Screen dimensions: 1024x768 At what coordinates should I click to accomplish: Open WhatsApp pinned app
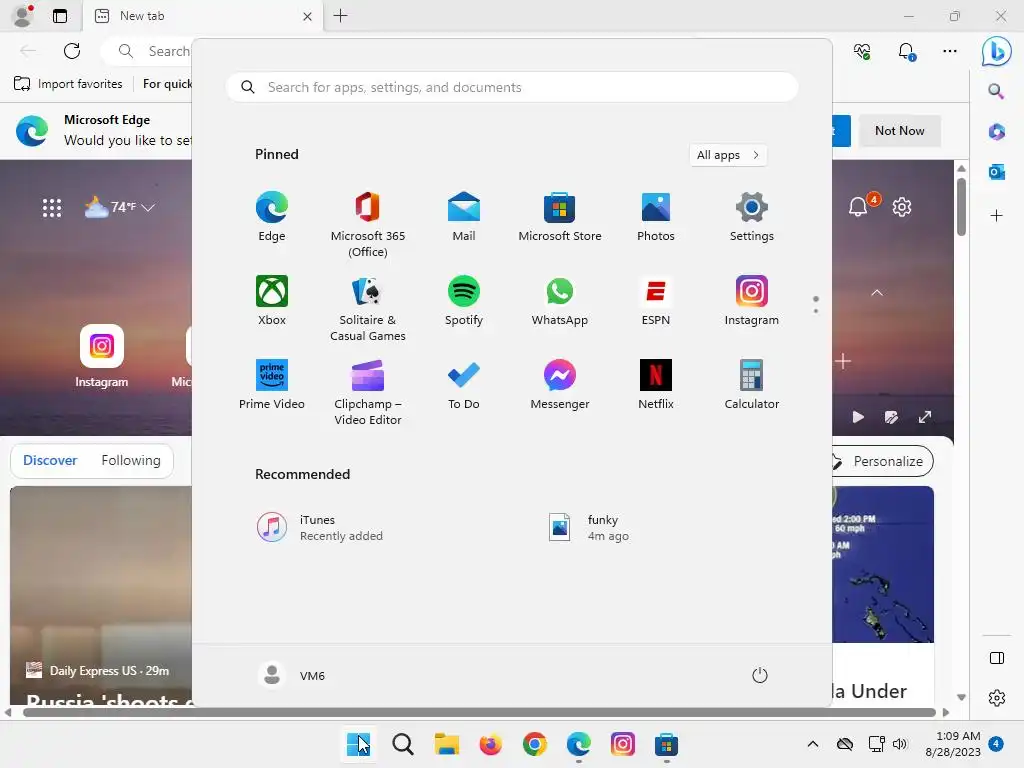click(x=560, y=301)
